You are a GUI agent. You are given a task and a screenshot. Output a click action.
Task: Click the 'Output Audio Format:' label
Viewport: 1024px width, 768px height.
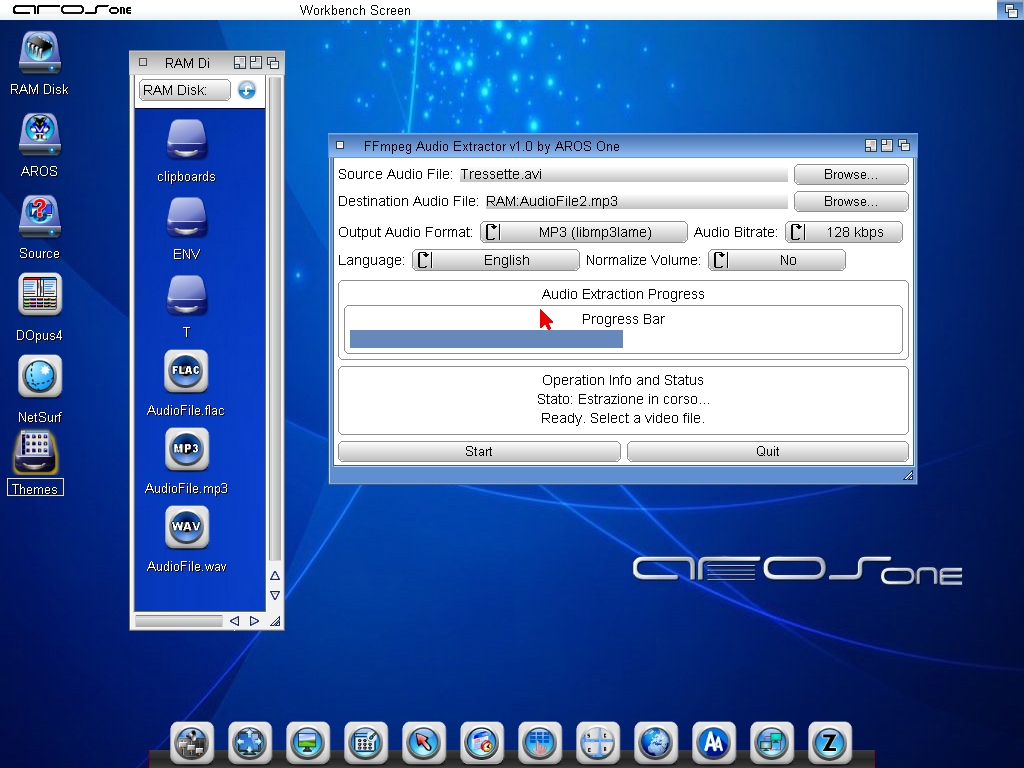point(406,232)
